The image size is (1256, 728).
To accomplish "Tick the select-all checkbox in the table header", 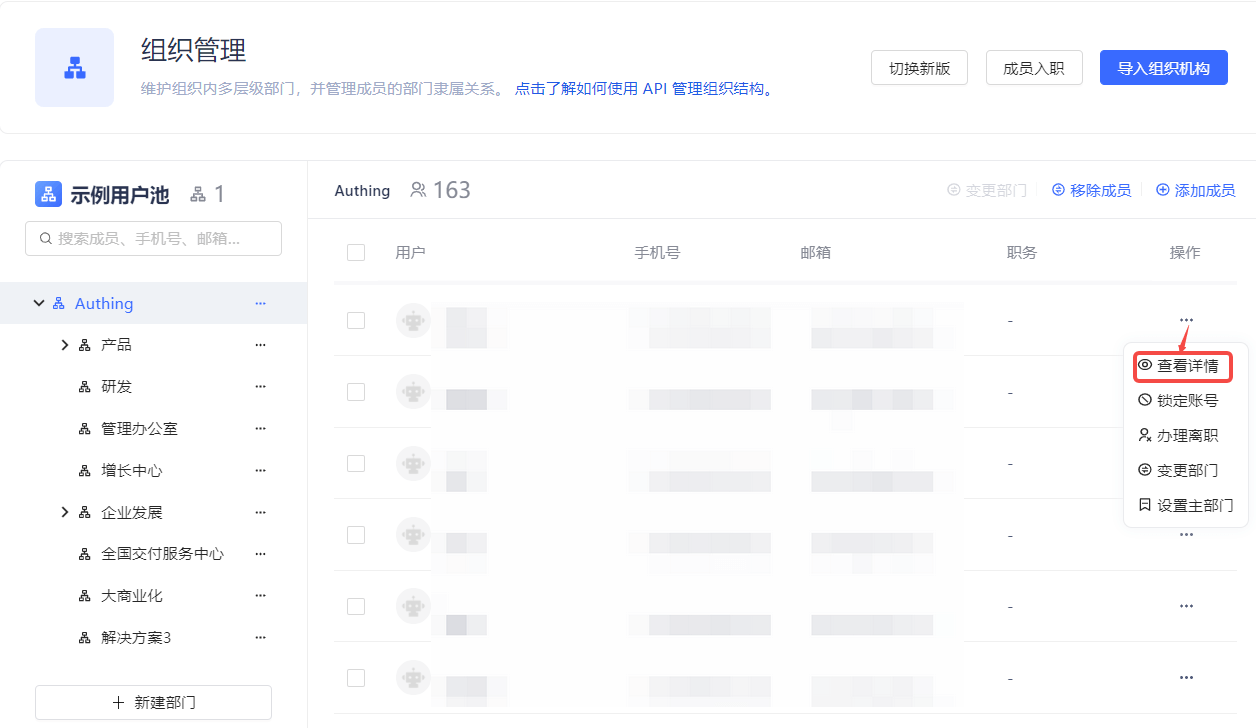I will point(356,252).
